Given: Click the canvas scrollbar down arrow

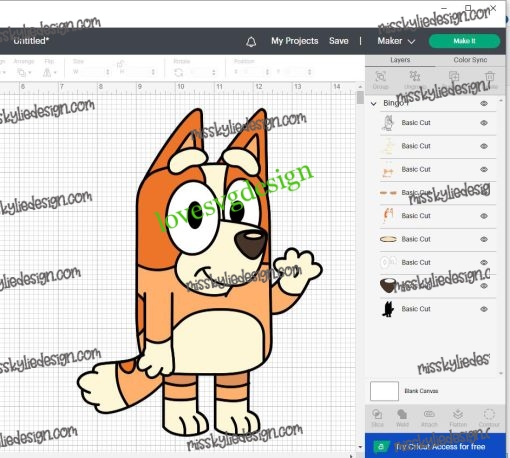Looking at the screenshot, I should 360,447.
